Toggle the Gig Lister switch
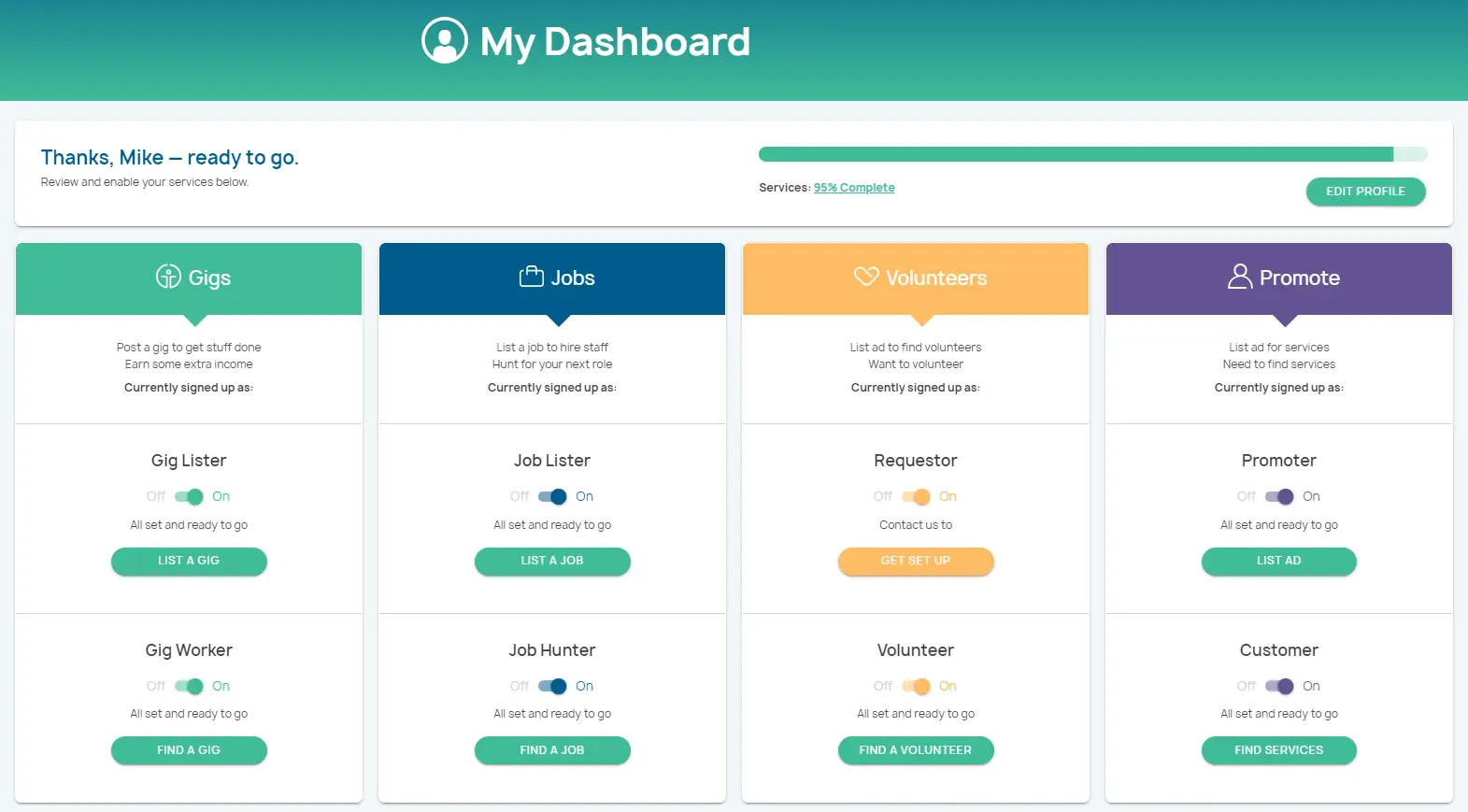This screenshot has height=812, width=1468. [189, 497]
